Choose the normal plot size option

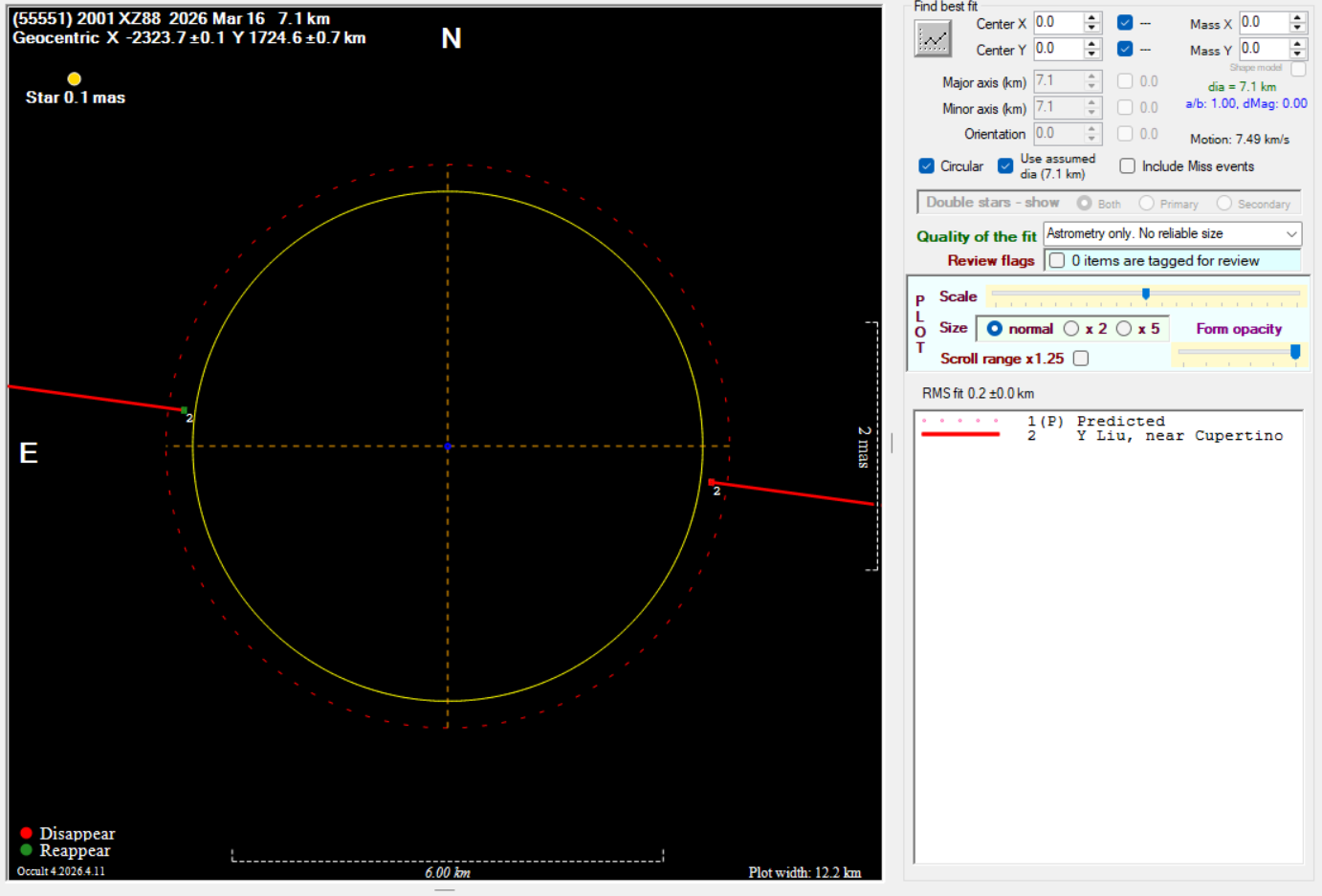(x=995, y=329)
